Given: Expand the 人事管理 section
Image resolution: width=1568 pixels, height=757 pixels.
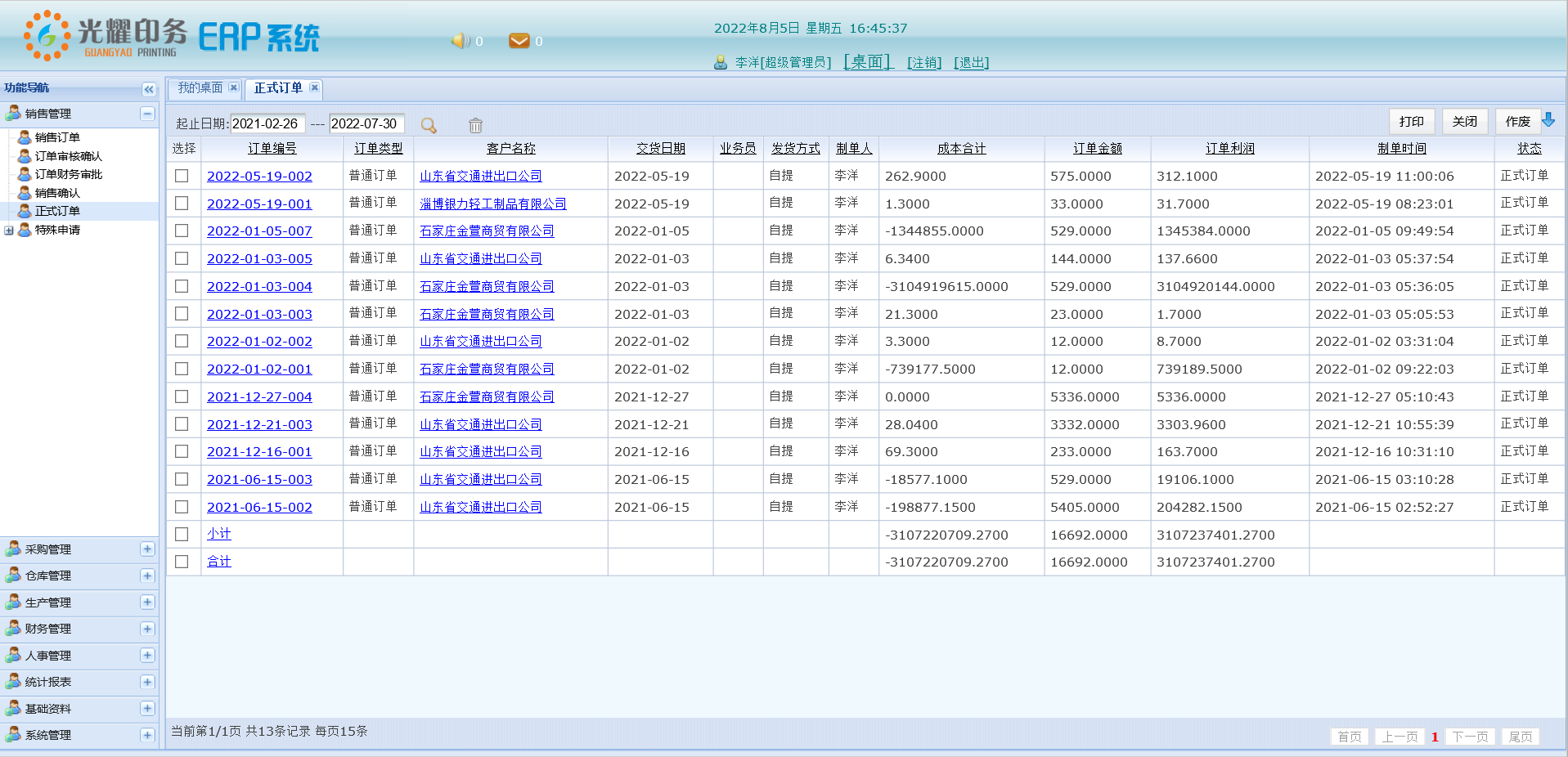Looking at the screenshot, I should click(147, 655).
